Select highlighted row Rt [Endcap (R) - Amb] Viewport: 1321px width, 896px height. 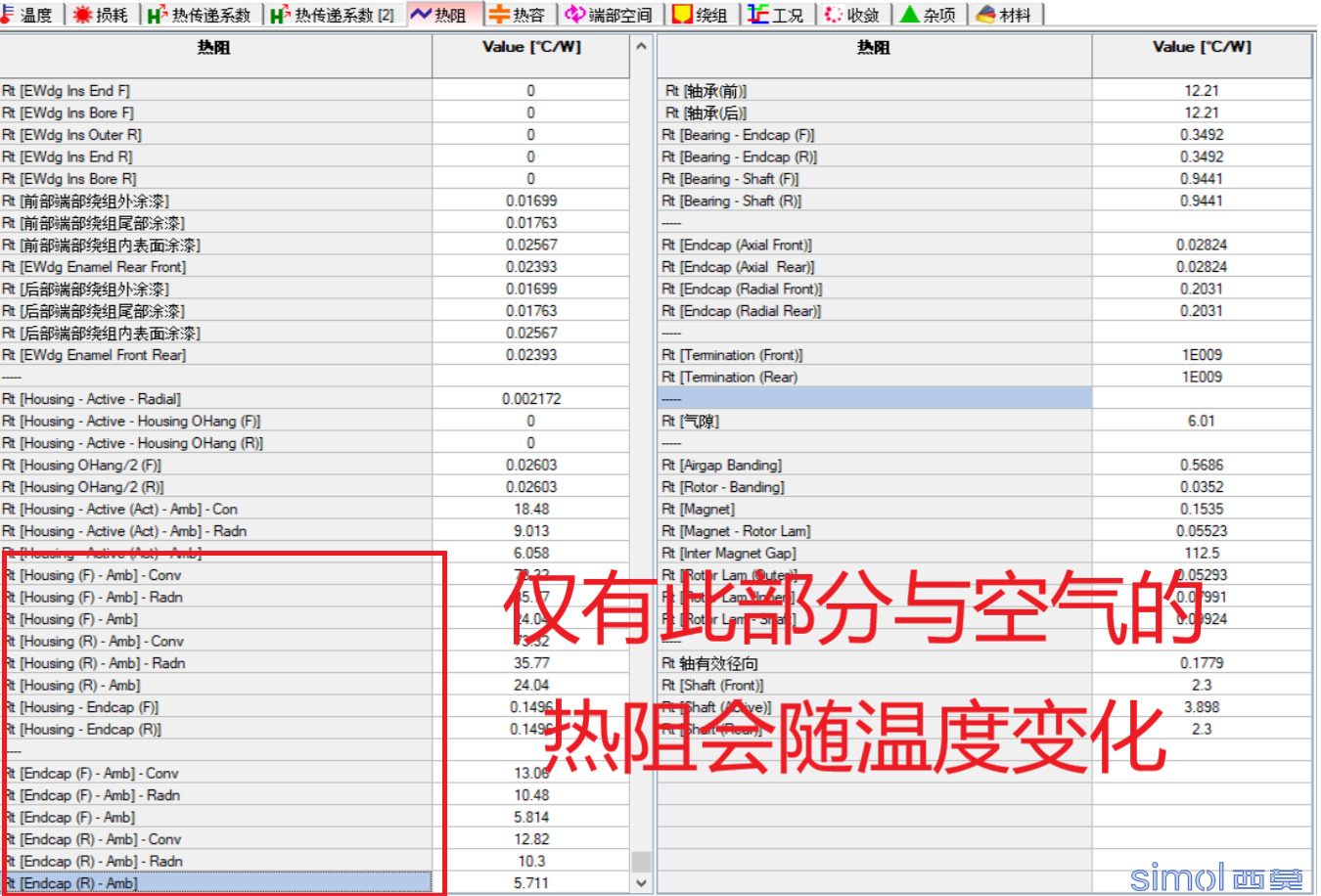click(x=215, y=883)
